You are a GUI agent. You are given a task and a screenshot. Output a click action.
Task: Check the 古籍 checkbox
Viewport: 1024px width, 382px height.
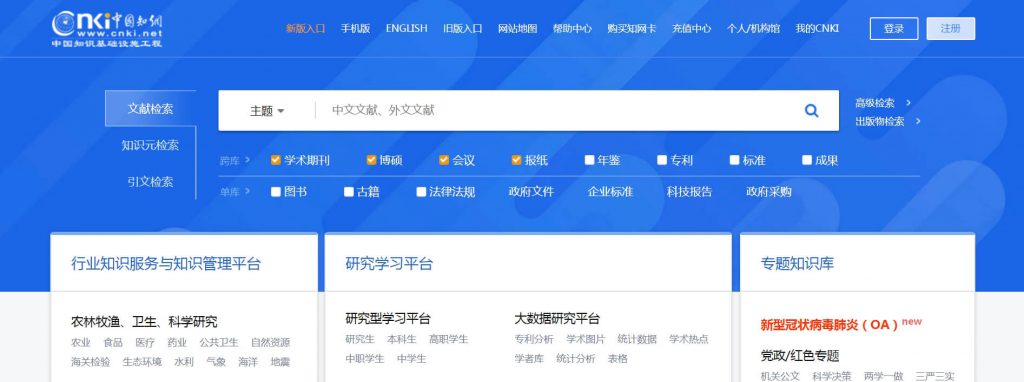pyautogui.click(x=349, y=192)
